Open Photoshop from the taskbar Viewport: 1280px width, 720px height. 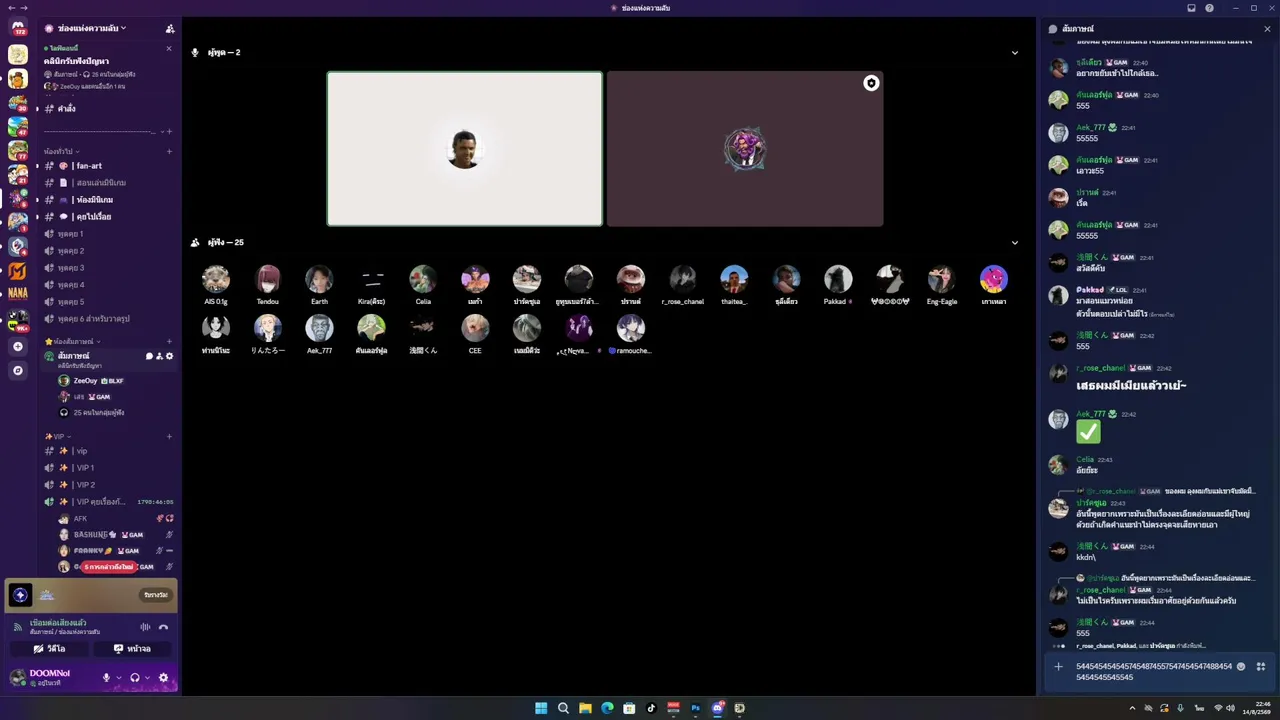coord(695,708)
